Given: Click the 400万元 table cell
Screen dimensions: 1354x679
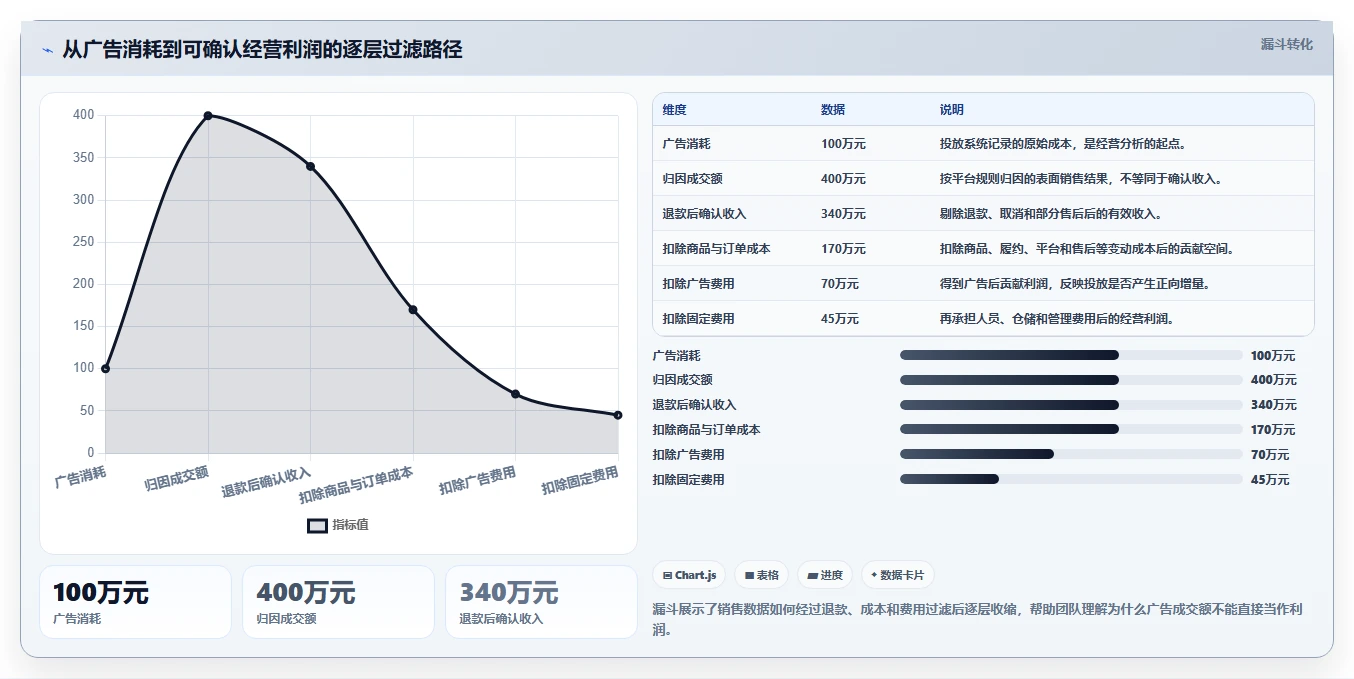Looking at the screenshot, I should pos(843,179).
